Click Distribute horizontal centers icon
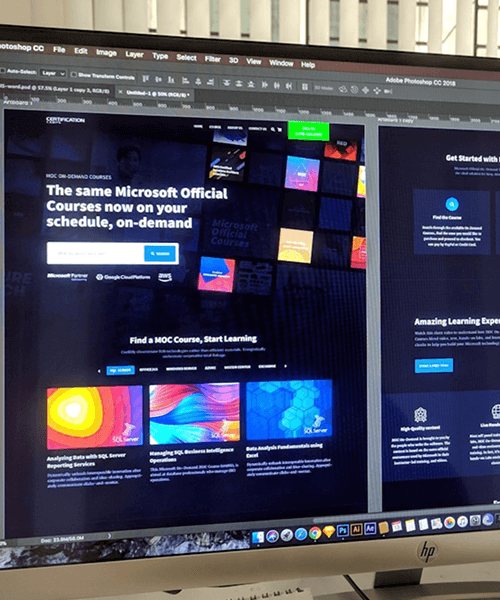 pos(277,85)
